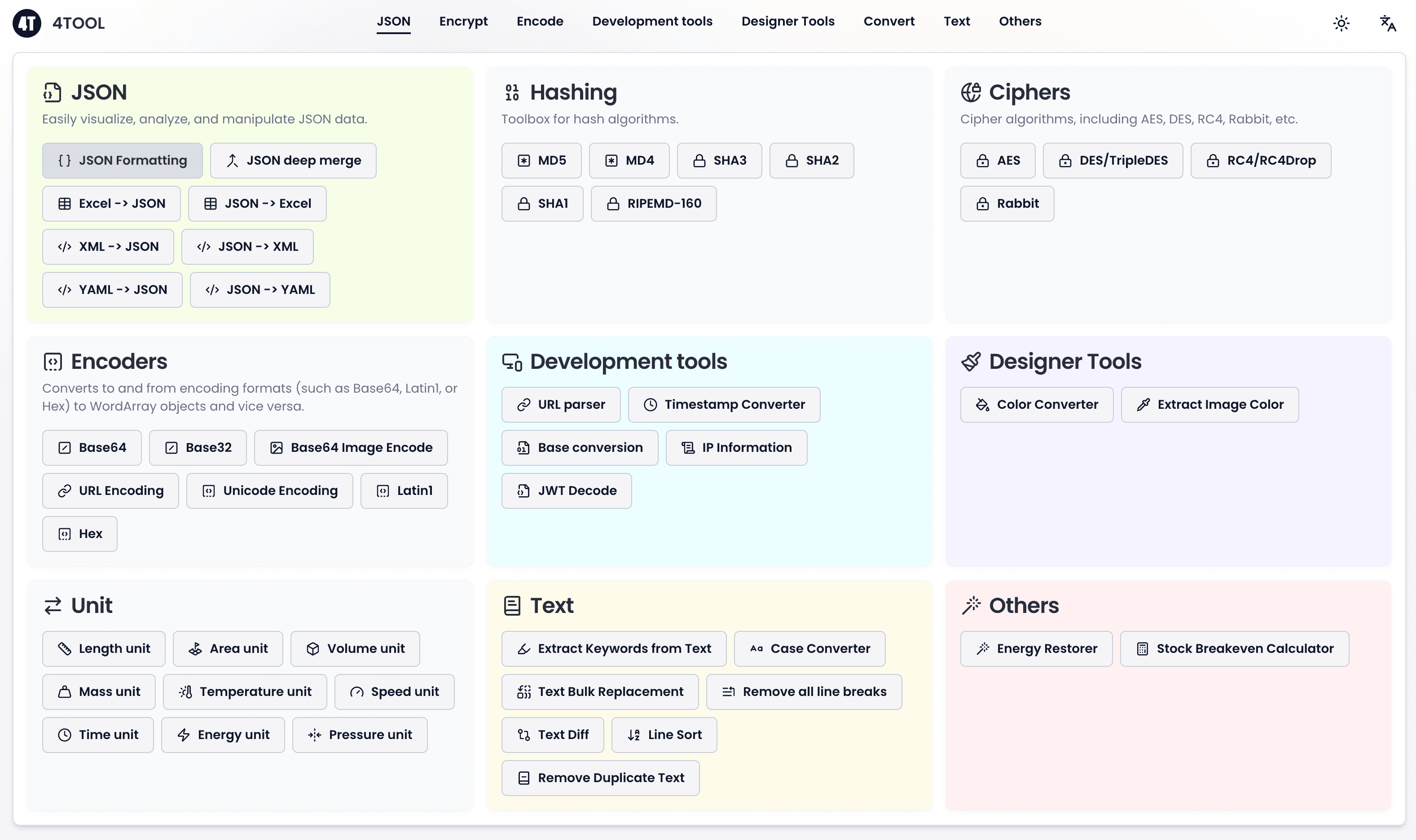Open the Stock Breakeven Calculator
Image resolution: width=1416 pixels, height=840 pixels.
click(1234, 649)
